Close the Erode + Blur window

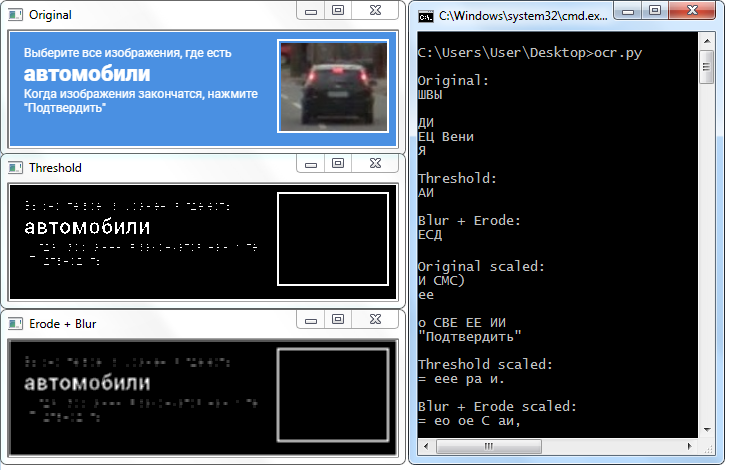coord(375,320)
